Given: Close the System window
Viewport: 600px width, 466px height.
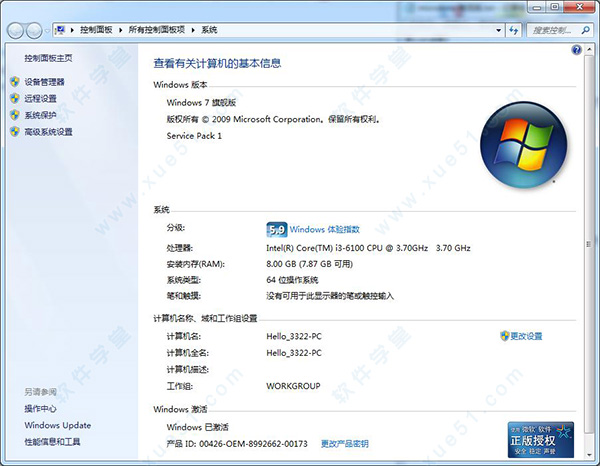Looking at the screenshot, I should tap(579, 7).
